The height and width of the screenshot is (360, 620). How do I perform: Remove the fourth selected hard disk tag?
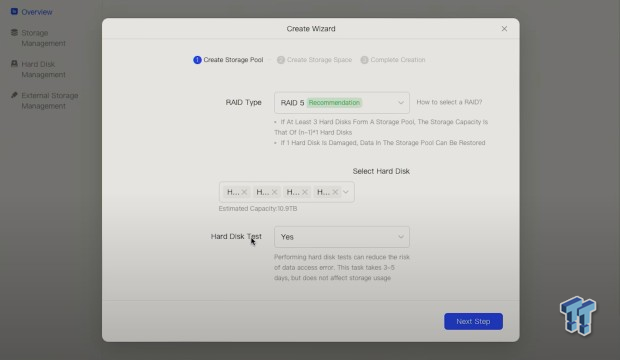click(x=335, y=192)
